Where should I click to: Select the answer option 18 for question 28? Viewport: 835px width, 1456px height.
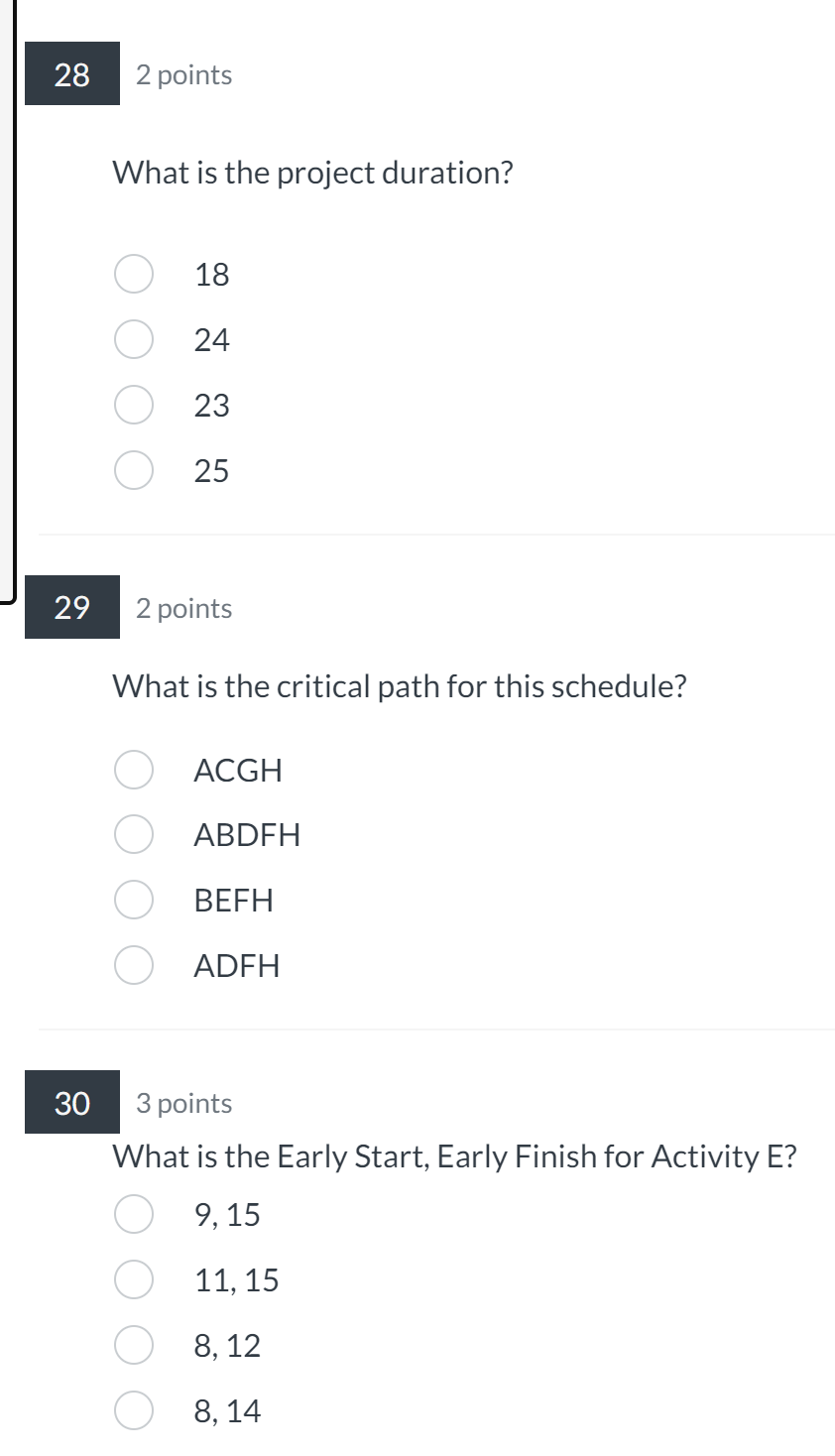click(133, 274)
